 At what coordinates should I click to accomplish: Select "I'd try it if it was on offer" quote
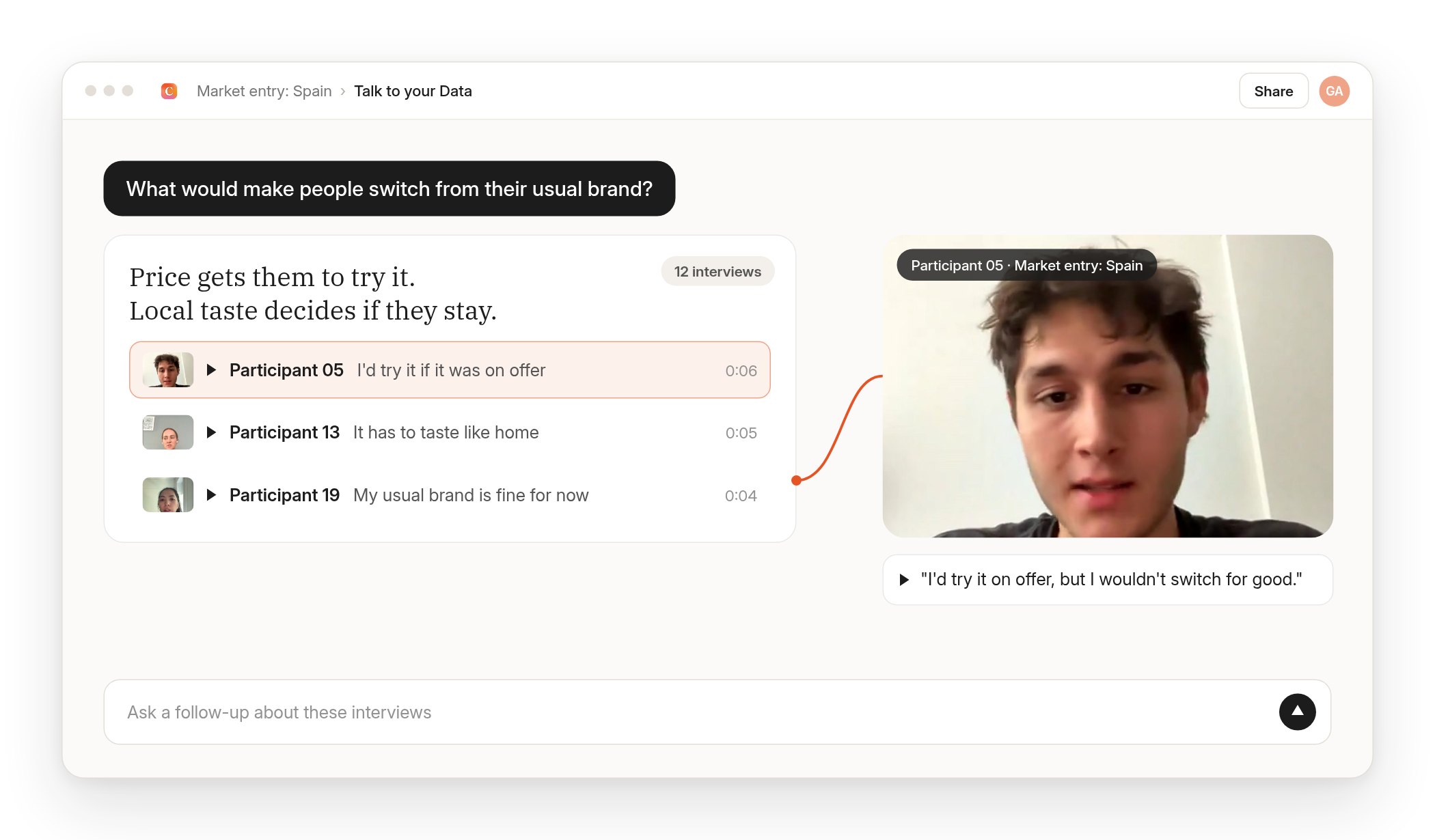pyautogui.click(x=451, y=370)
